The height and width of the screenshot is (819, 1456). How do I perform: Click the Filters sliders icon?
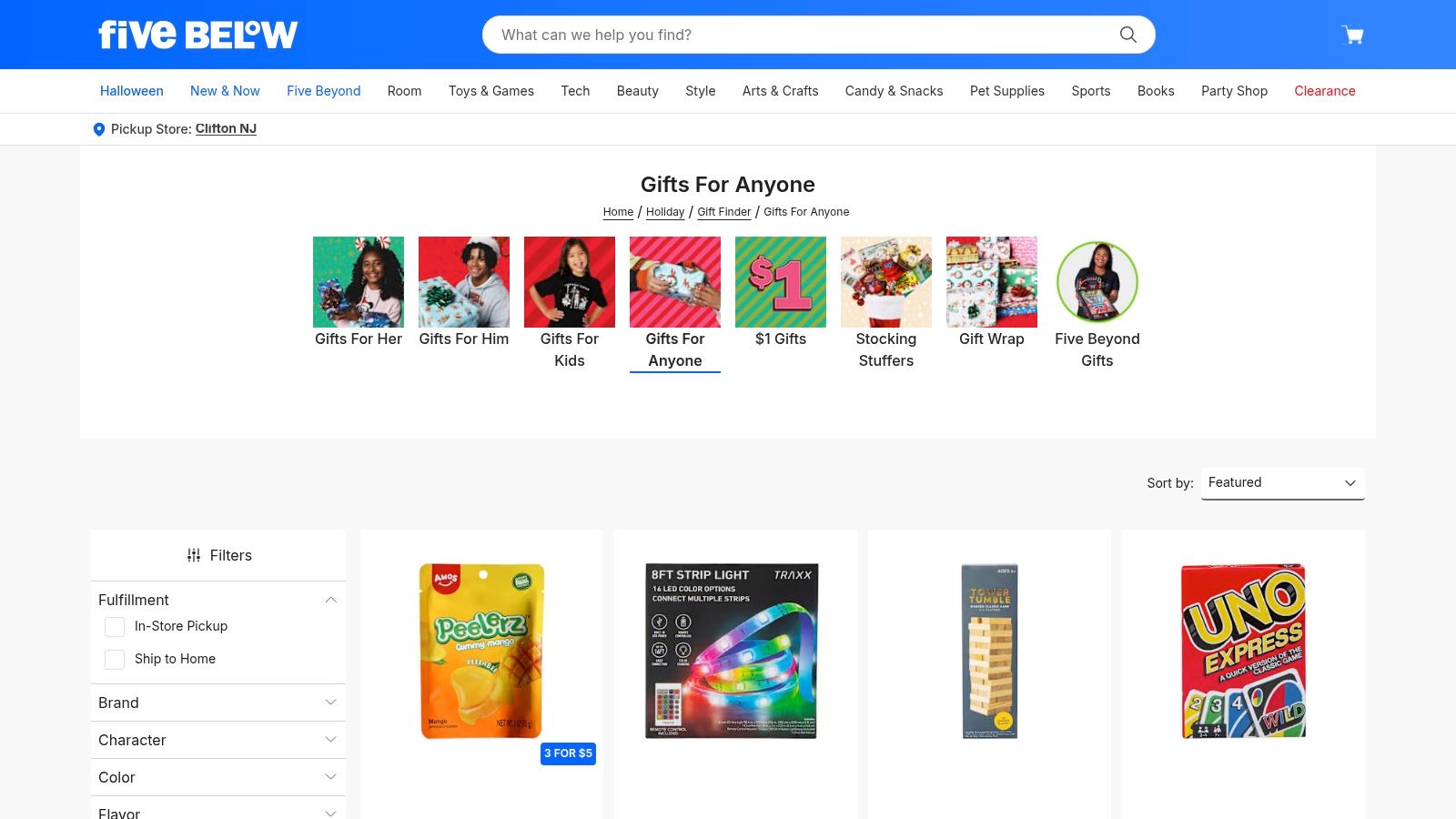click(x=194, y=555)
